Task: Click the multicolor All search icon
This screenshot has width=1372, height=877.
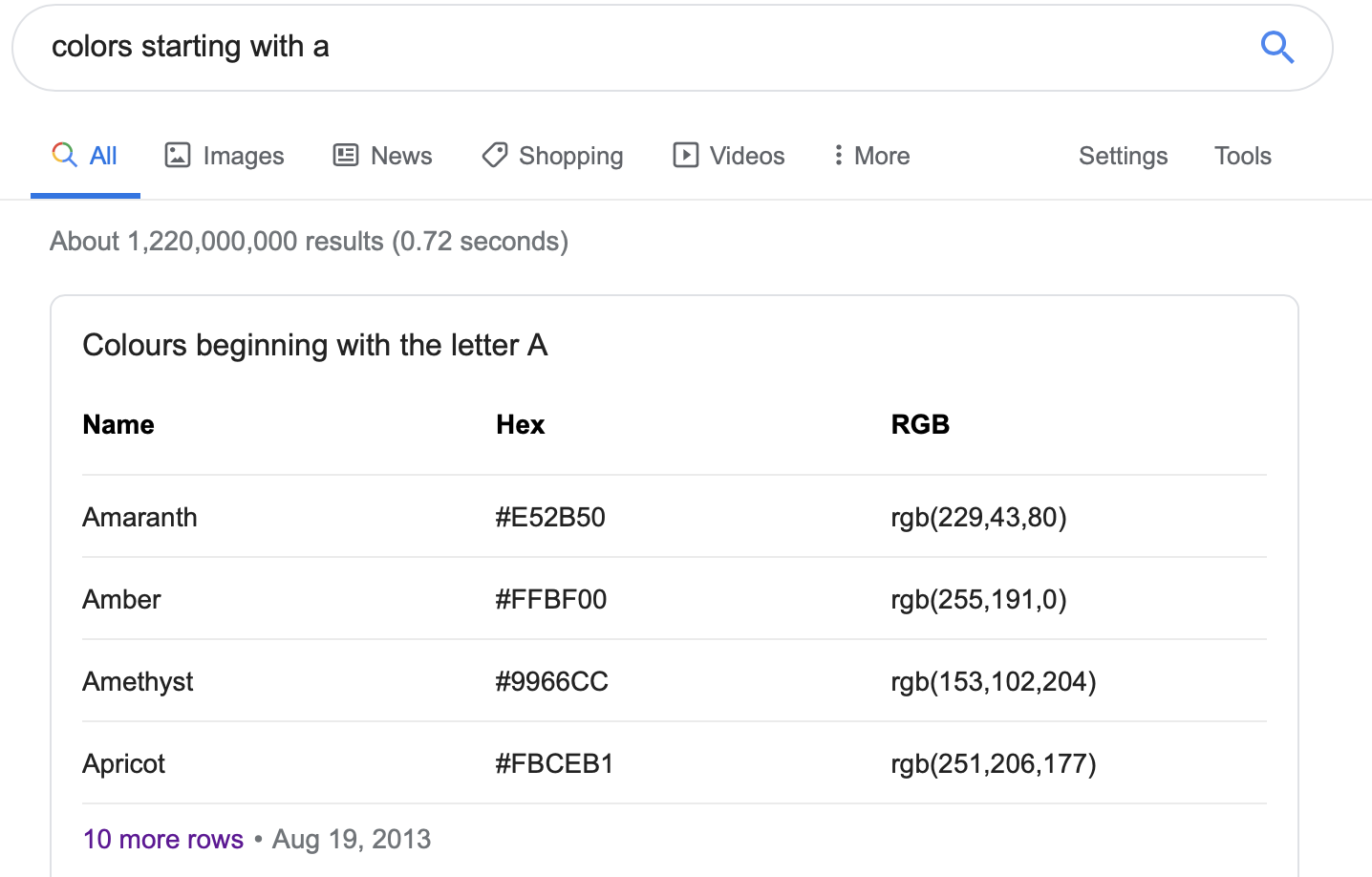Action: tap(64, 155)
